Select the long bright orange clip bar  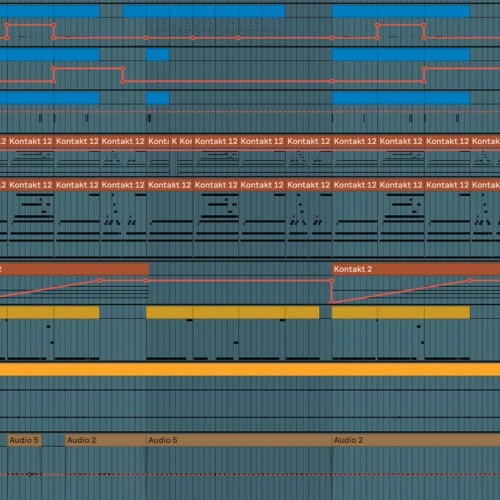point(250,369)
